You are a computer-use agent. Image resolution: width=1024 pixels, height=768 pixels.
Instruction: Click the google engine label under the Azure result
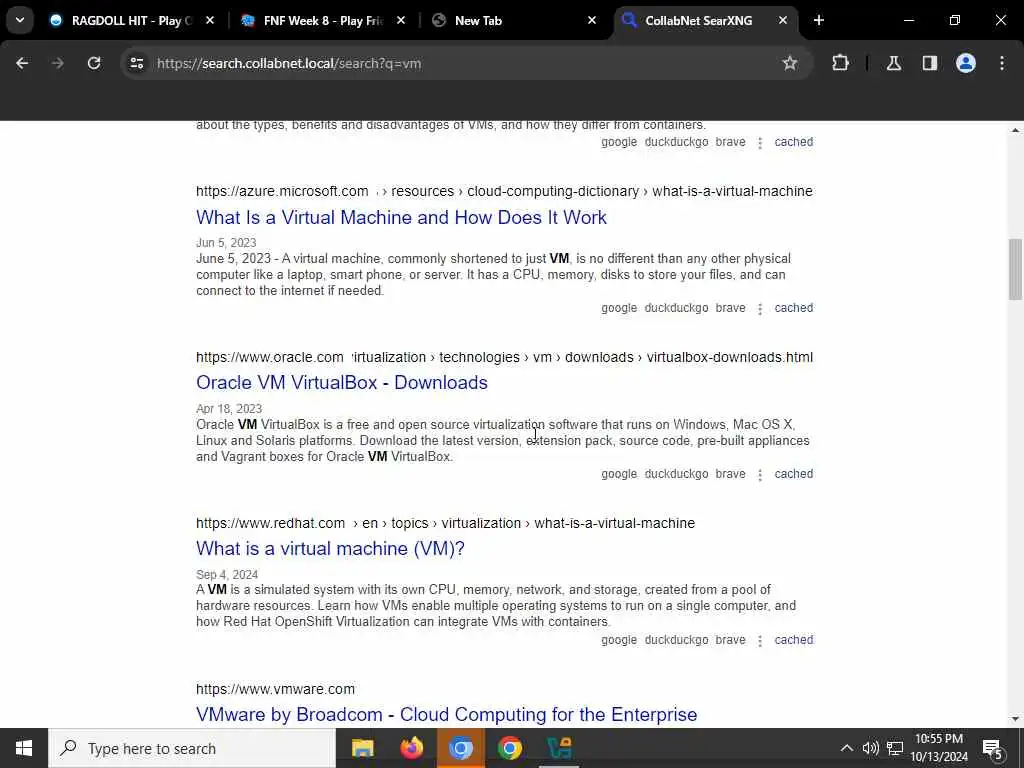(619, 308)
